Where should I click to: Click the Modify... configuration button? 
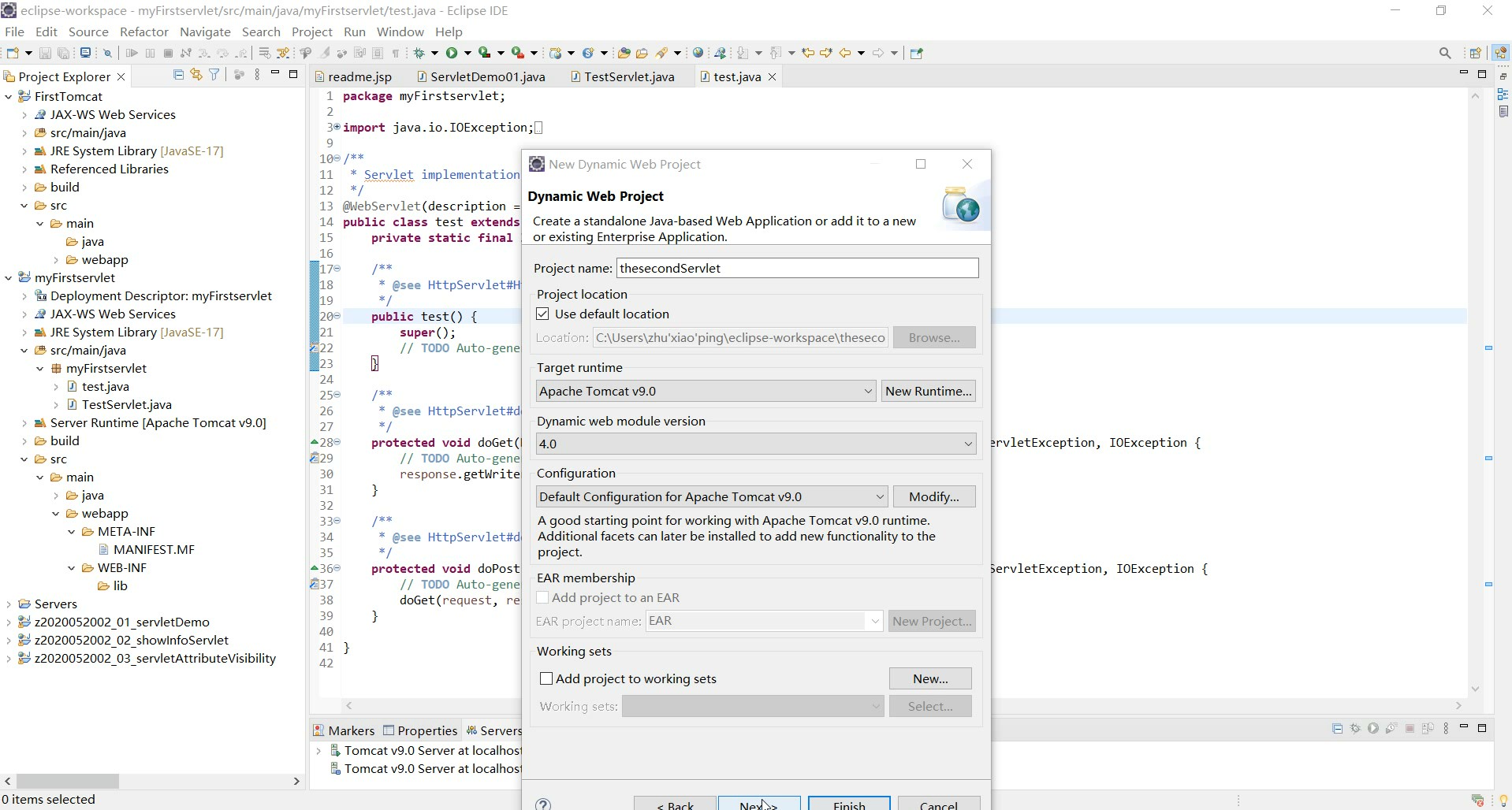pyautogui.click(x=933, y=496)
